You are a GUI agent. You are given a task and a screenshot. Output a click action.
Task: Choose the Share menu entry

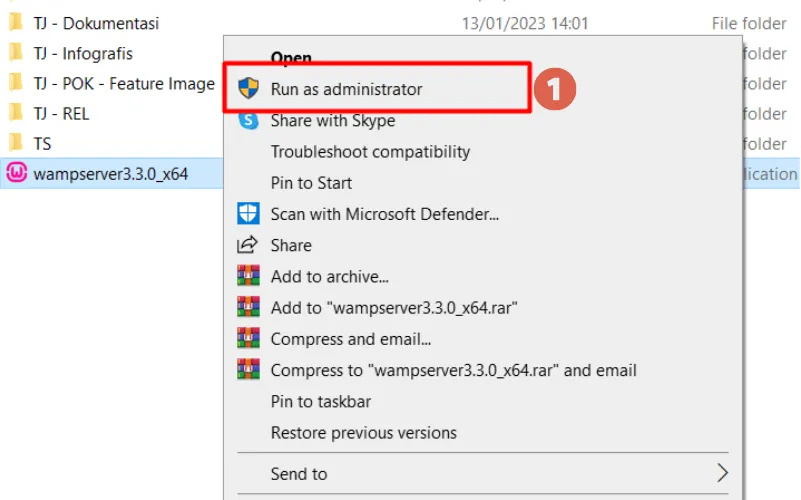[x=291, y=245]
